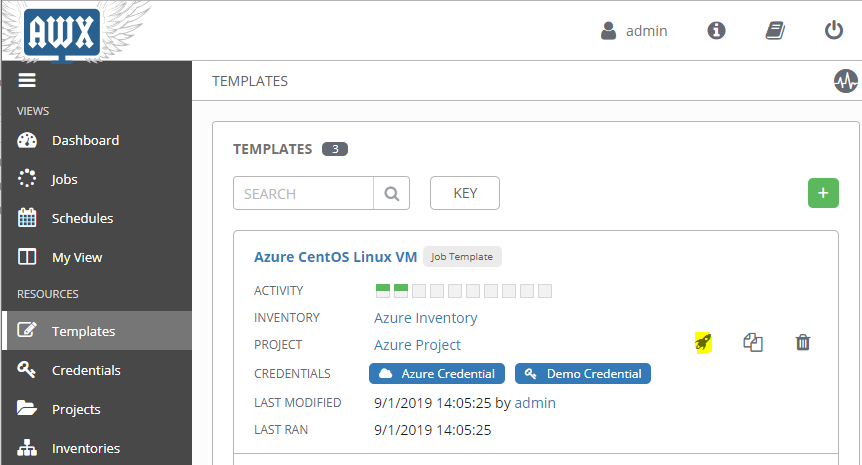Image resolution: width=862 pixels, height=465 pixels.
Task: Click the Job Template label badge
Action: (x=462, y=257)
